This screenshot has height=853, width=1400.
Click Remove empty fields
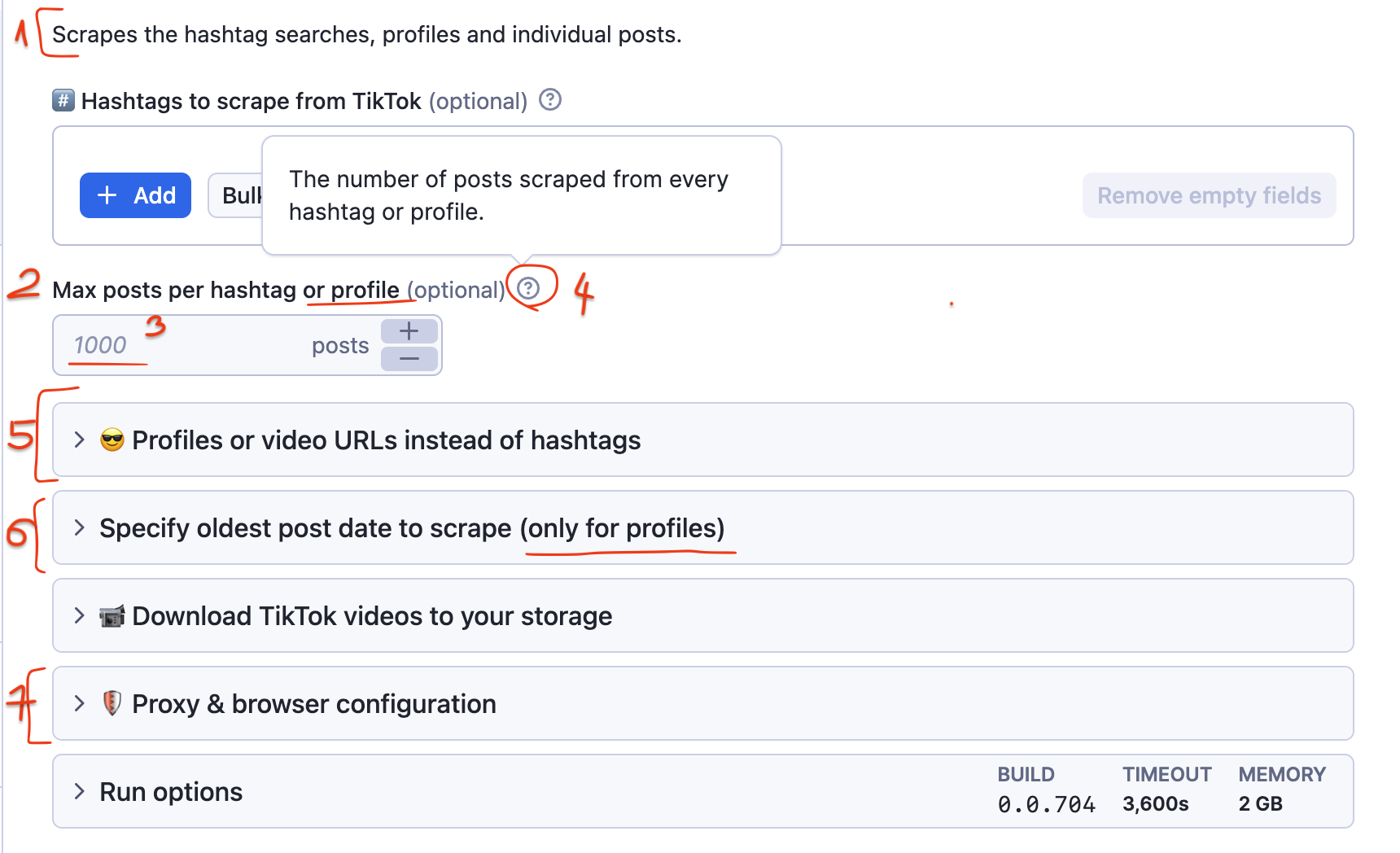(1209, 195)
